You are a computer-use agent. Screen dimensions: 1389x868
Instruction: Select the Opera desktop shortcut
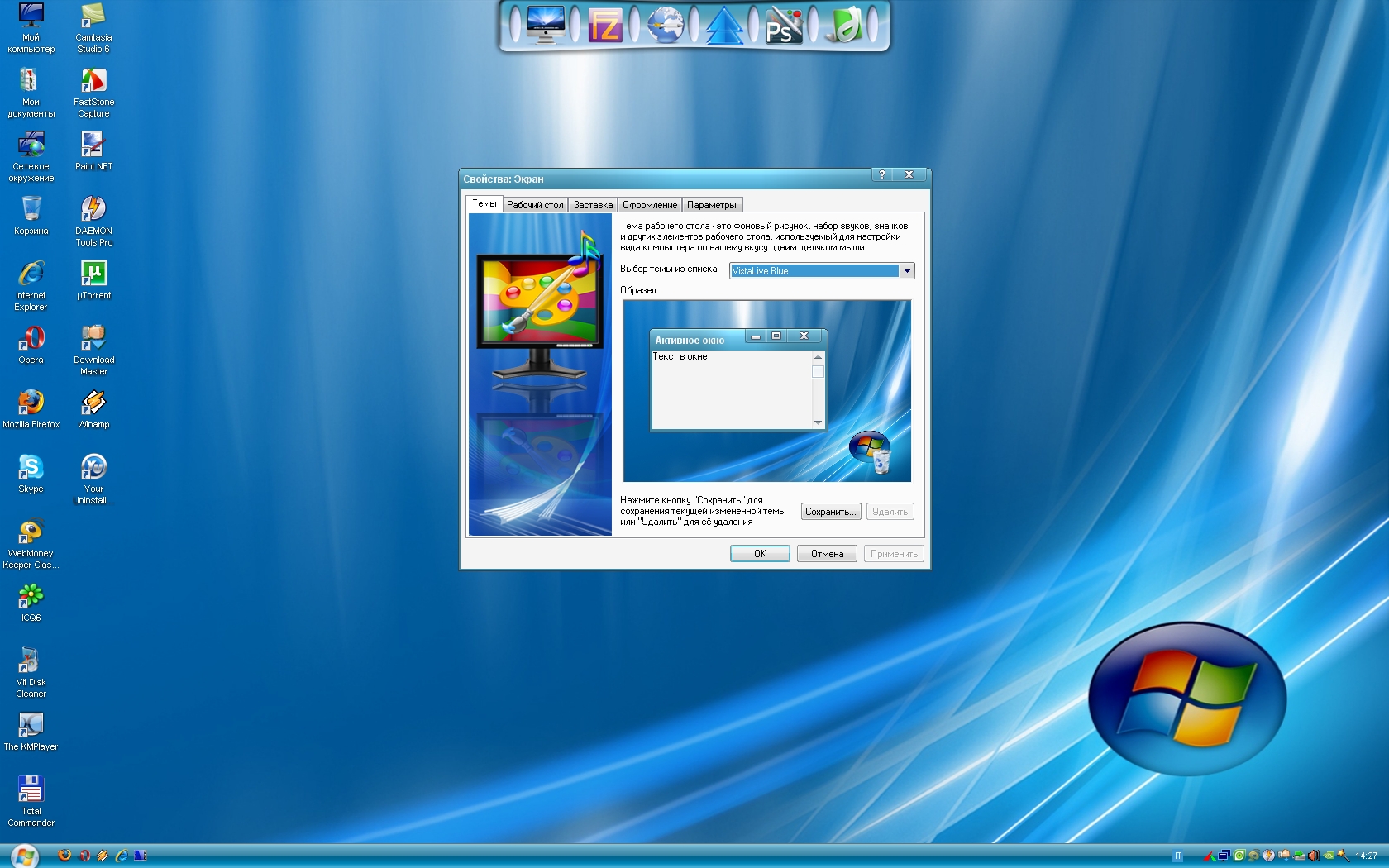(x=31, y=338)
